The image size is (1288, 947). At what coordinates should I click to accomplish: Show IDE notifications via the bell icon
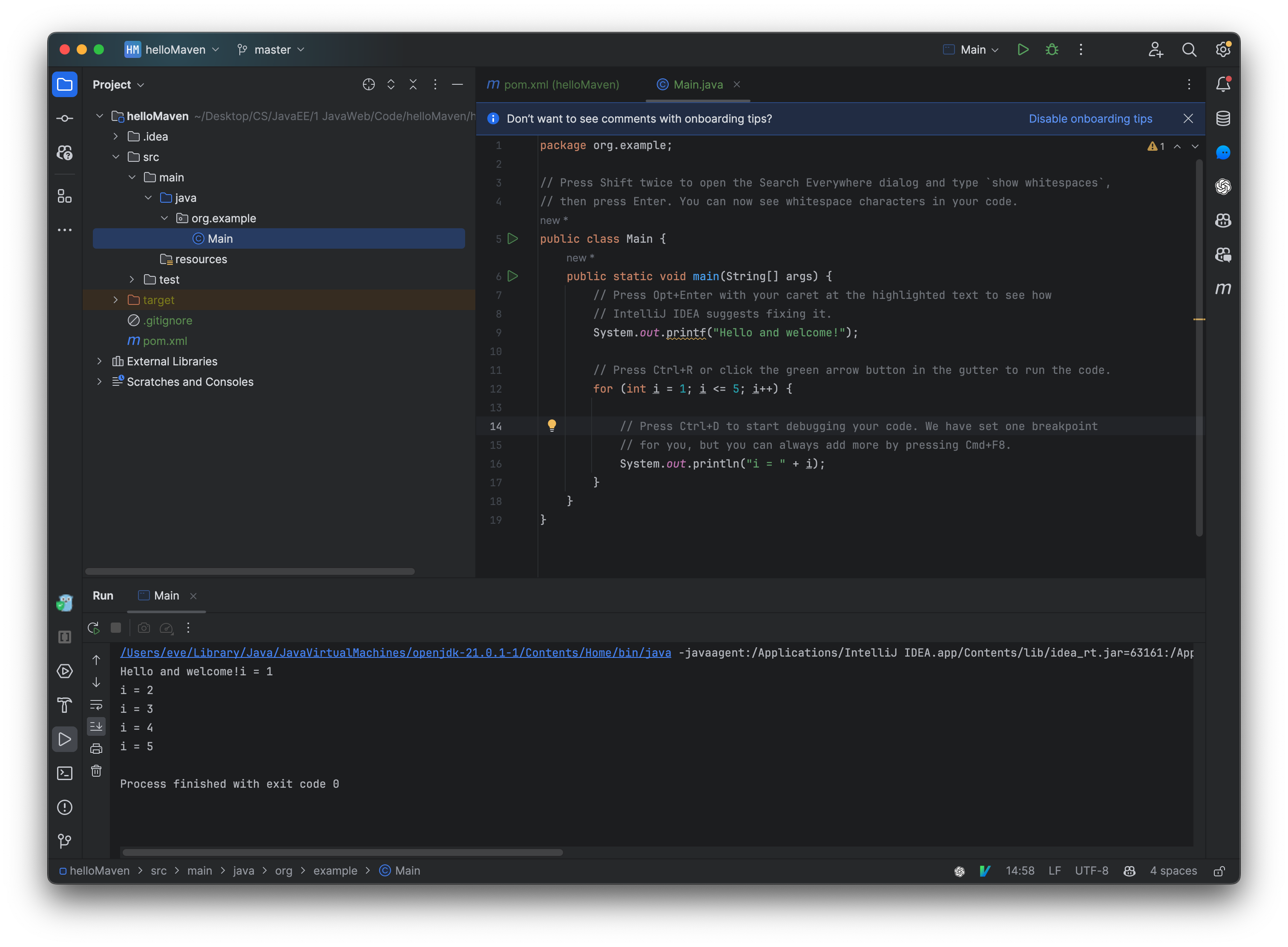[x=1223, y=84]
